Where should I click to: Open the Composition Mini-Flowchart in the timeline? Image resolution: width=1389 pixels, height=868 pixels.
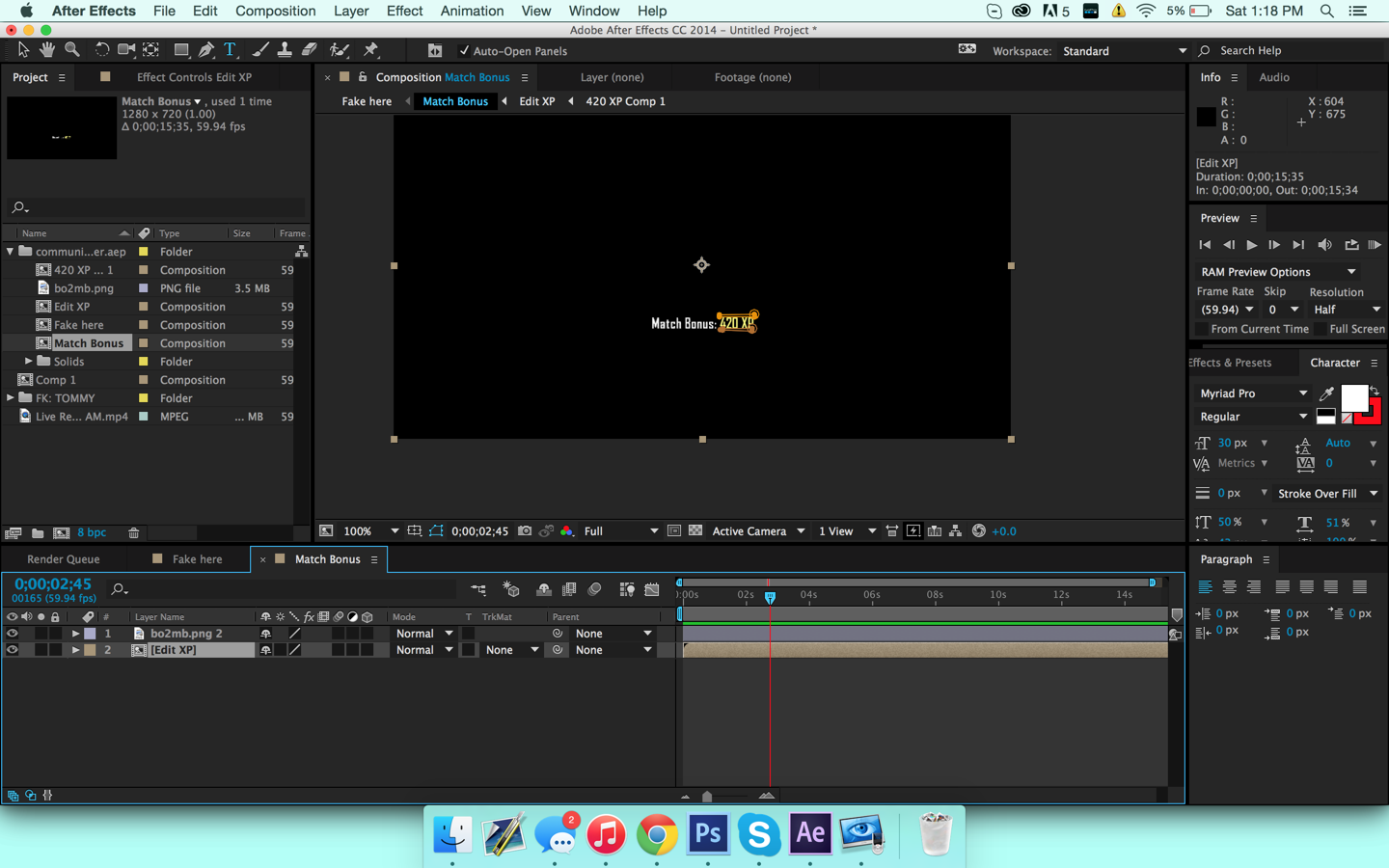[x=478, y=589]
